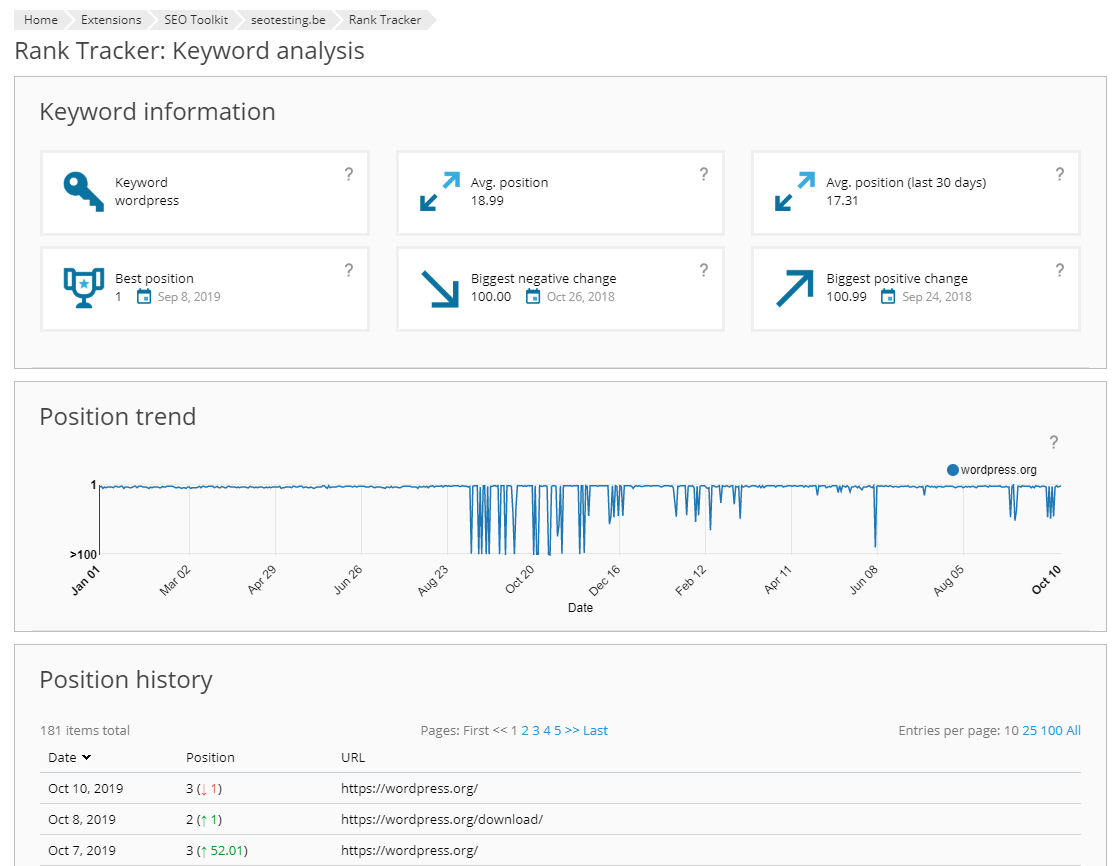Go to Home breadcrumb

tap(41, 20)
